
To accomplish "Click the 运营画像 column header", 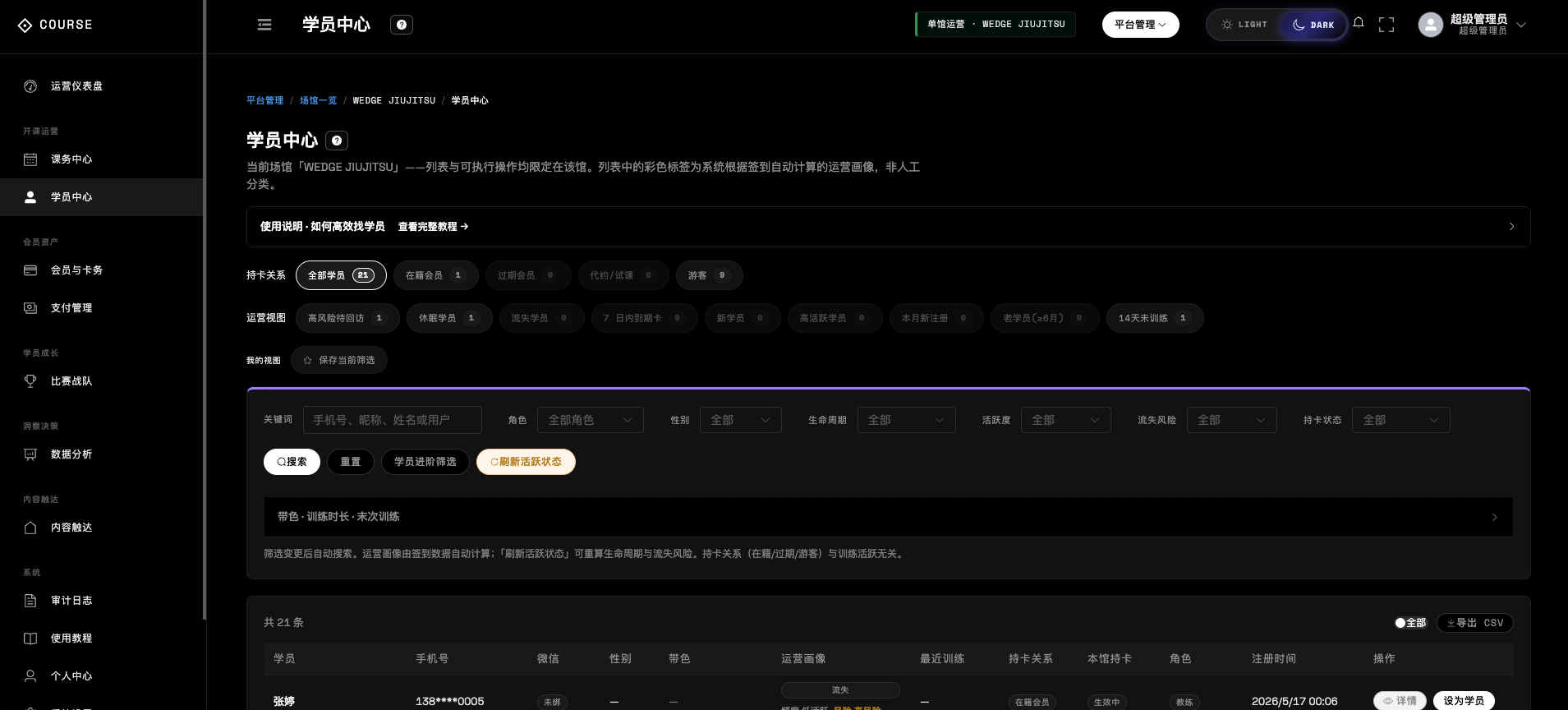I will [803, 659].
